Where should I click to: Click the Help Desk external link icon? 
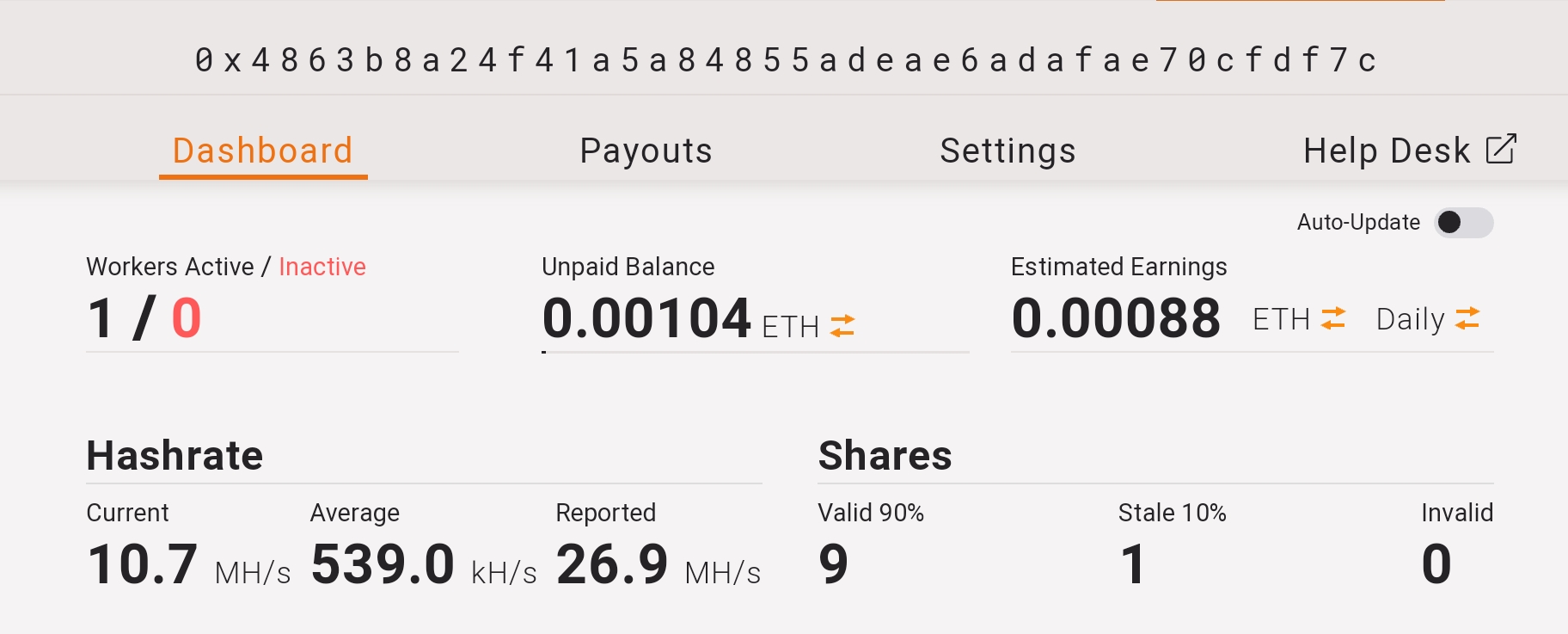tap(1501, 150)
